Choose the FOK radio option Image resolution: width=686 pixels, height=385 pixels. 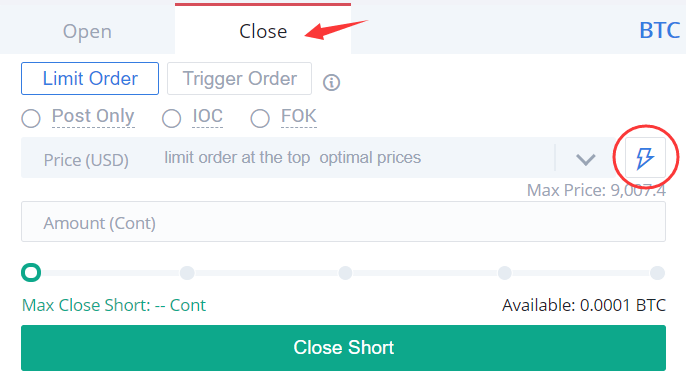click(260, 118)
